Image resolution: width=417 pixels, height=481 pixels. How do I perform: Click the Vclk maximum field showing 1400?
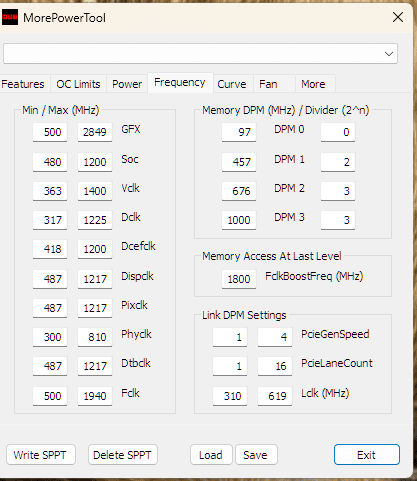tap(95, 191)
